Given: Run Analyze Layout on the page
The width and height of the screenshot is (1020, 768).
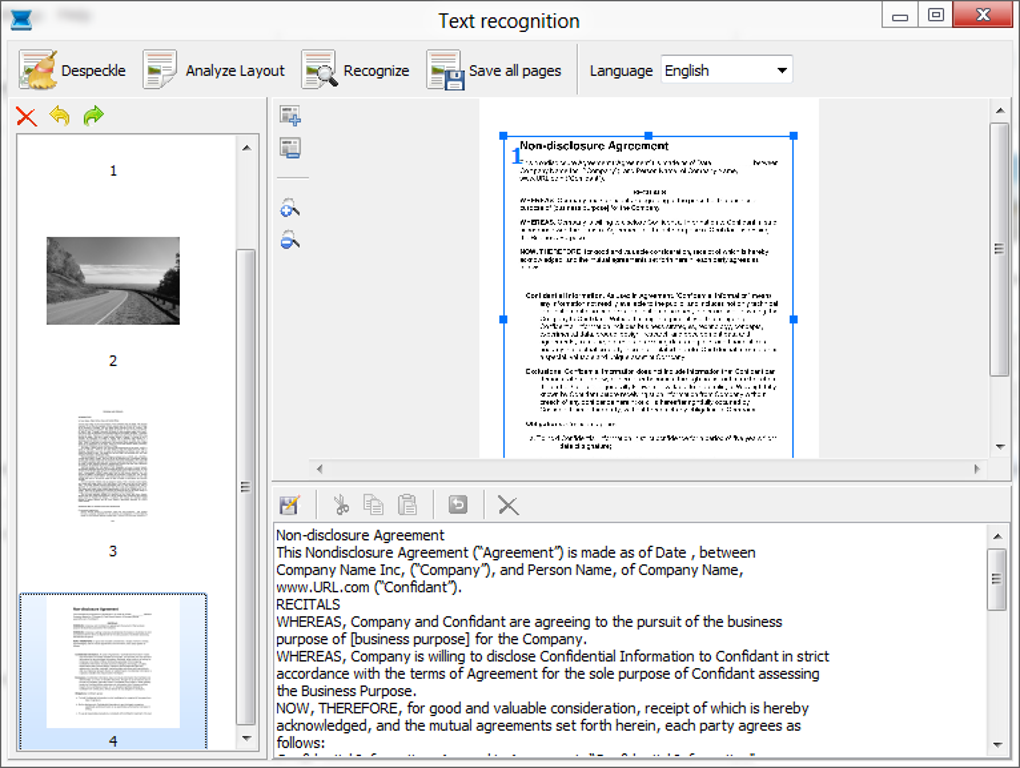Looking at the screenshot, I should pyautogui.click(x=214, y=70).
